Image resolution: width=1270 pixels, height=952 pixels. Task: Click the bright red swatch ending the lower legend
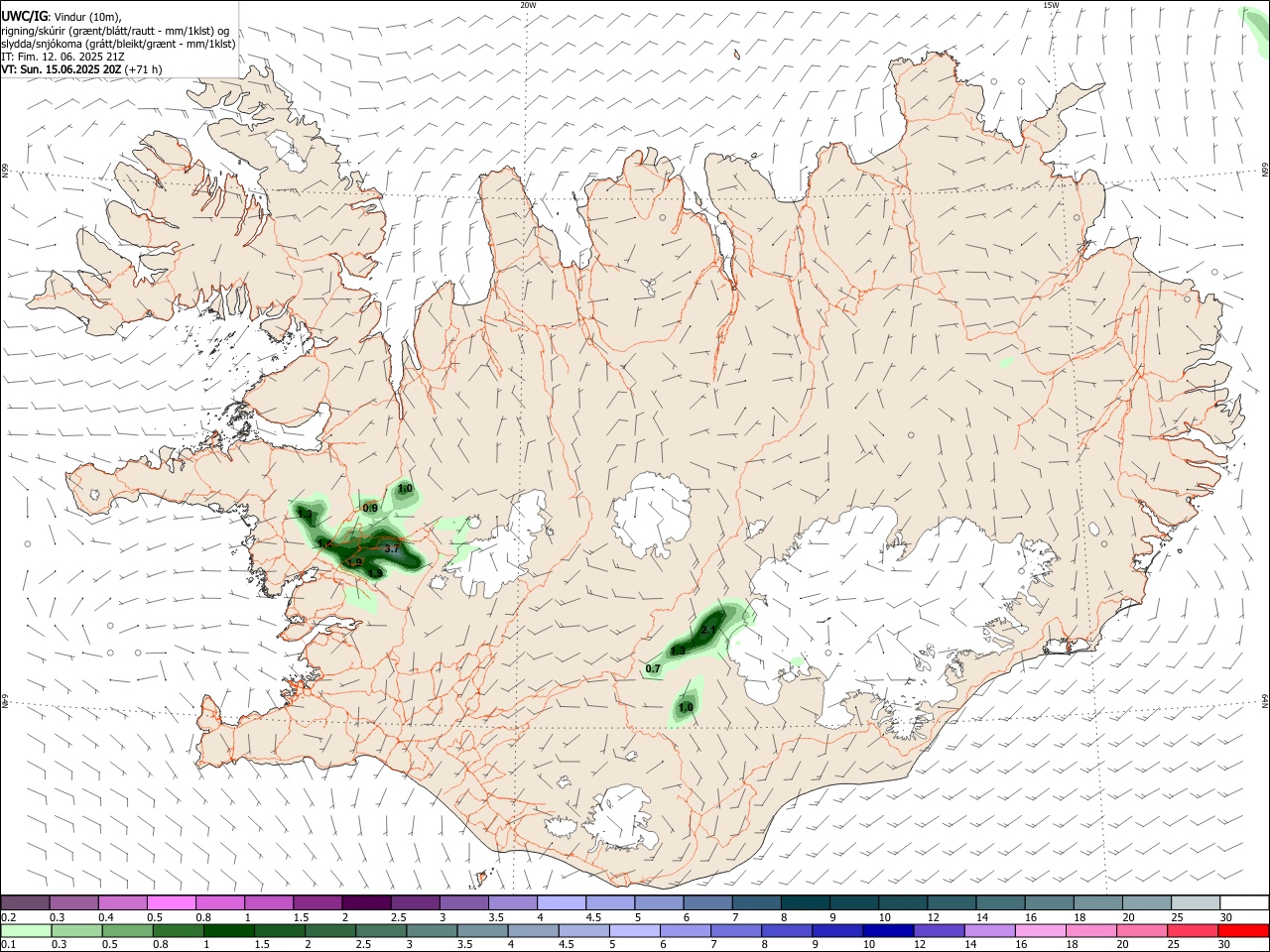[x=1243, y=931]
